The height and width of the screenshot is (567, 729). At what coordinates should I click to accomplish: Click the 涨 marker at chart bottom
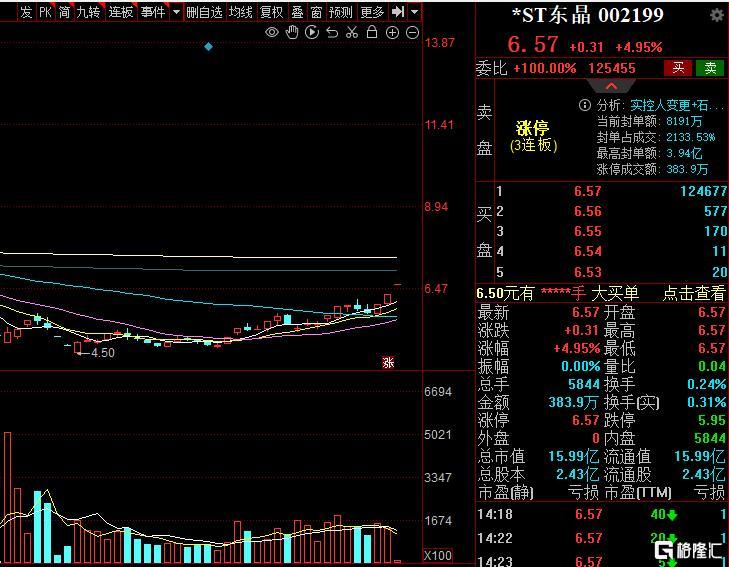pos(388,363)
